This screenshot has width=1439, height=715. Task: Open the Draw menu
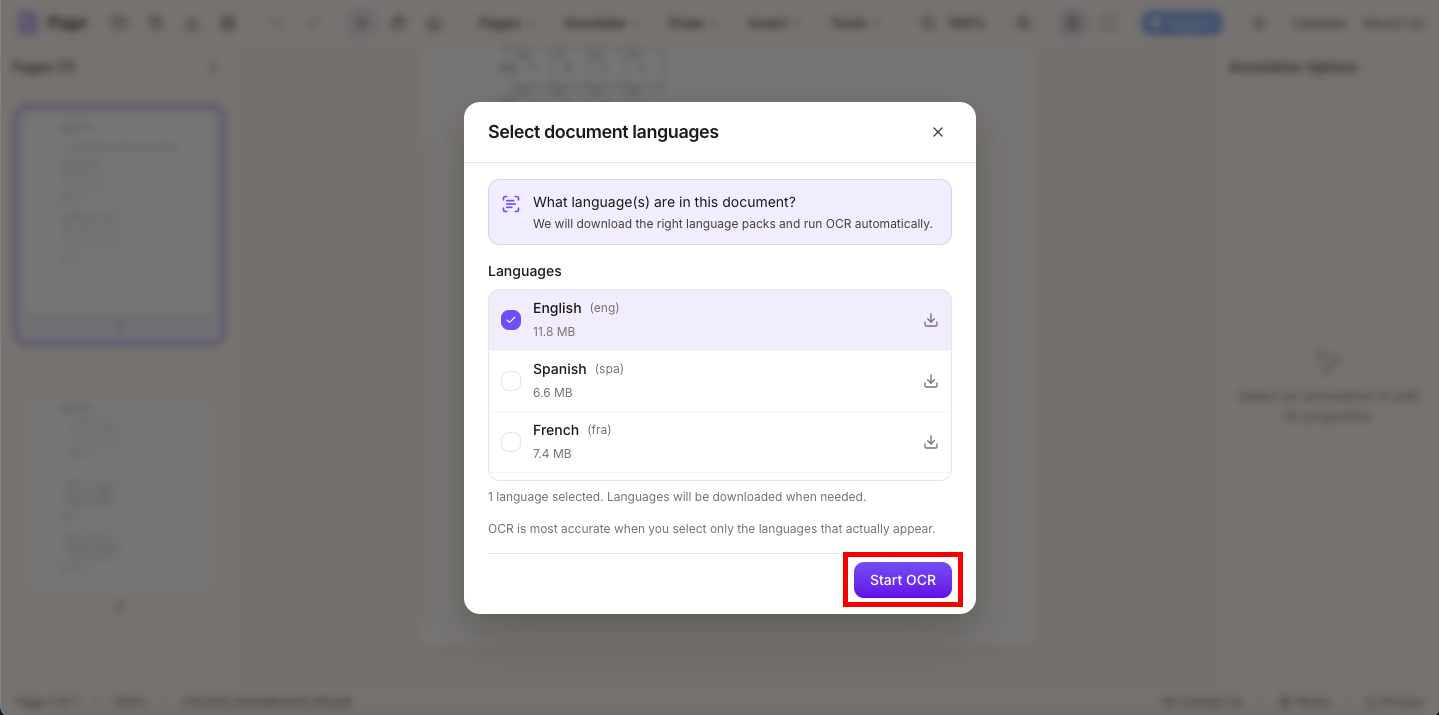pos(691,22)
